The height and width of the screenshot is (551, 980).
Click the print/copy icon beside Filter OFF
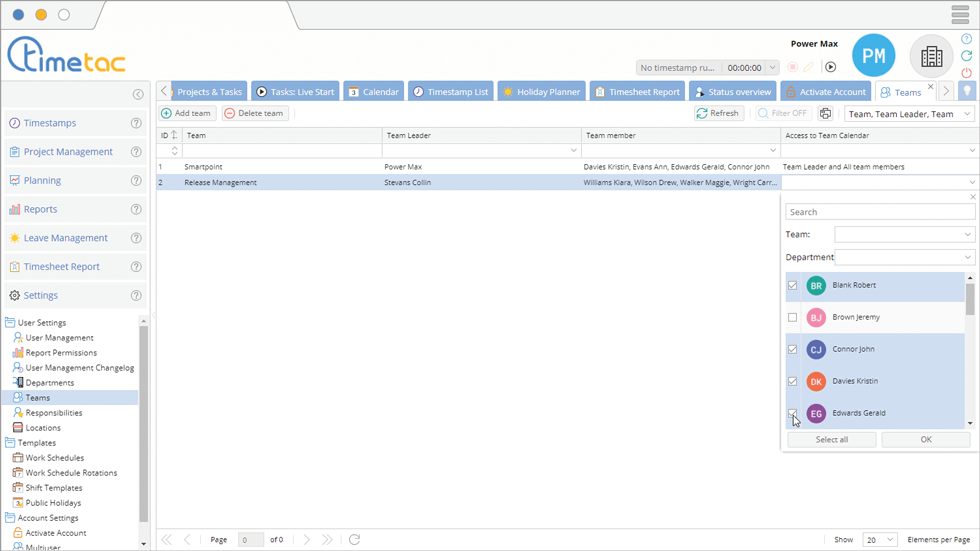(825, 114)
